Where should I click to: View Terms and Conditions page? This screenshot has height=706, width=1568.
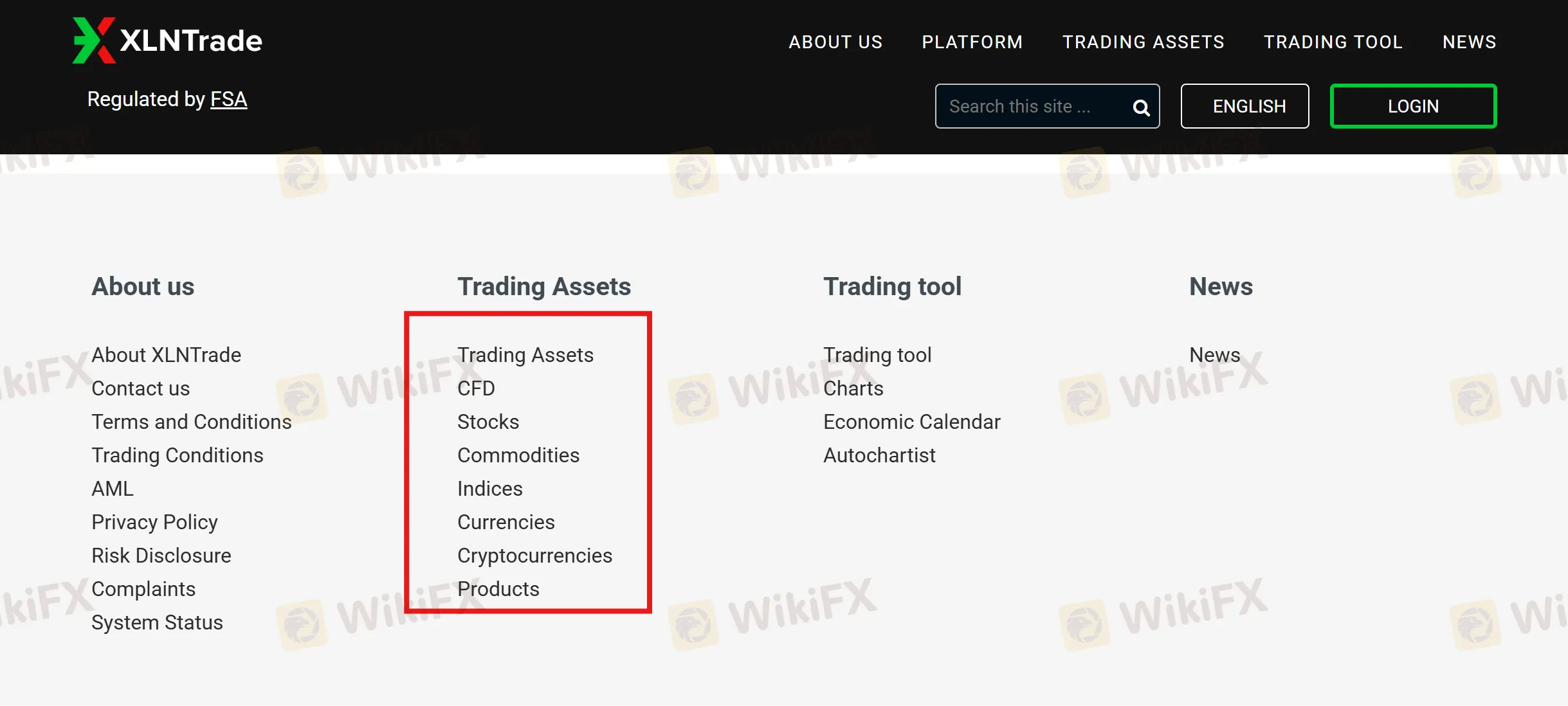pyautogui.click(x=191, y=422)
